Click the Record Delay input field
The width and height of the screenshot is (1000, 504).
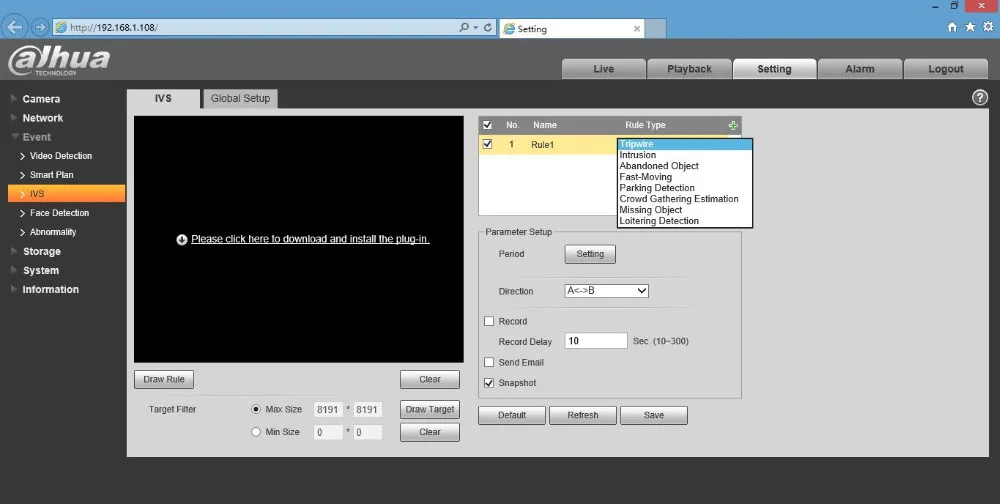[x=596, y=341]
